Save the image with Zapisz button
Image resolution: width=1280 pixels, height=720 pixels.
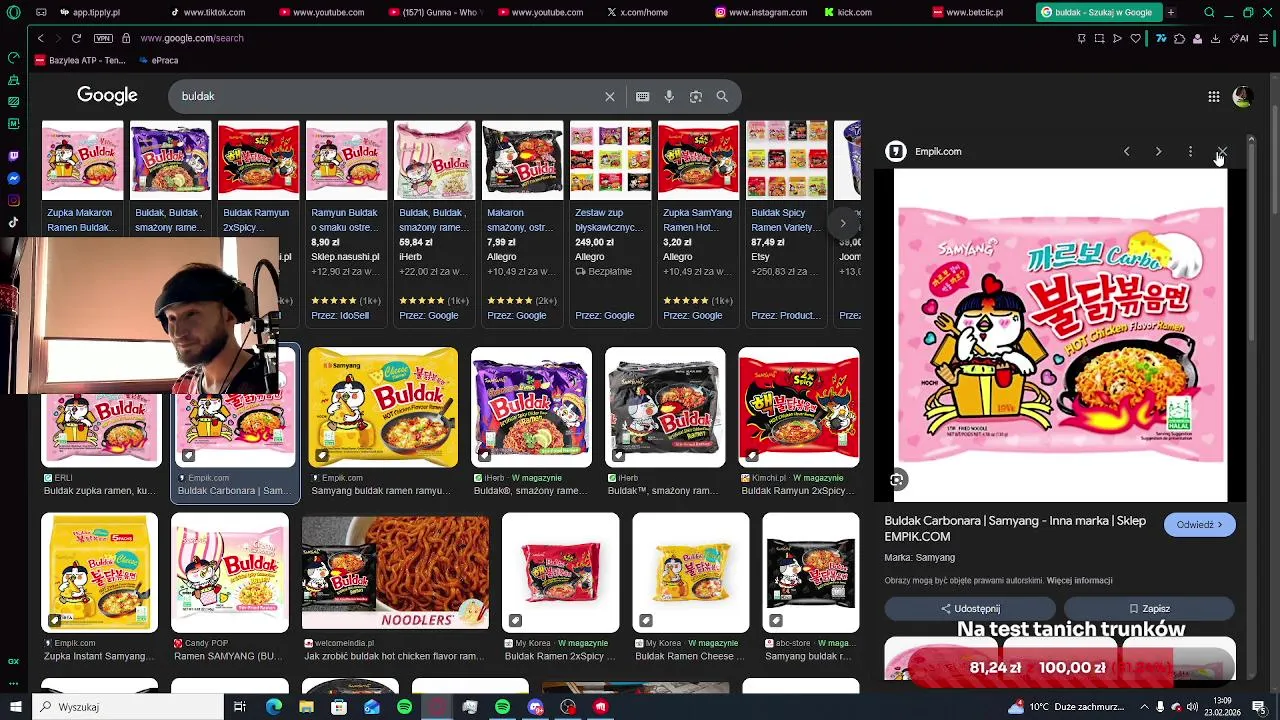pyautogui.click(x=1149, y=608)
